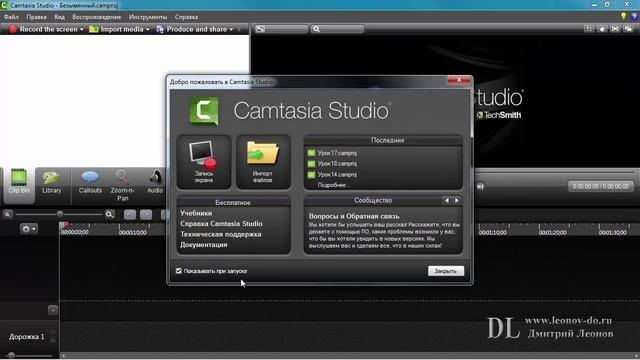Click the timeline zoom-in magnifier icon
Viewport: 640px width, 360px height.
pyautogui.click(x=109, y=214)
